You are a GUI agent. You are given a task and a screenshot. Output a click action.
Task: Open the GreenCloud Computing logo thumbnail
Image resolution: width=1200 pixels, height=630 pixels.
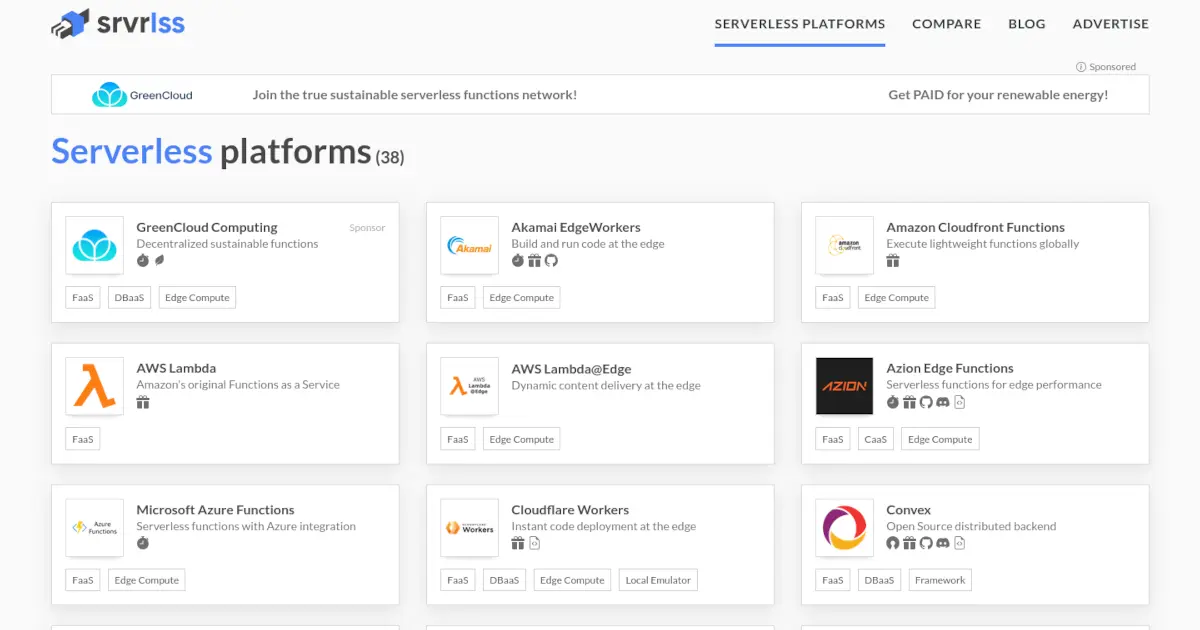tap(95, 245)
